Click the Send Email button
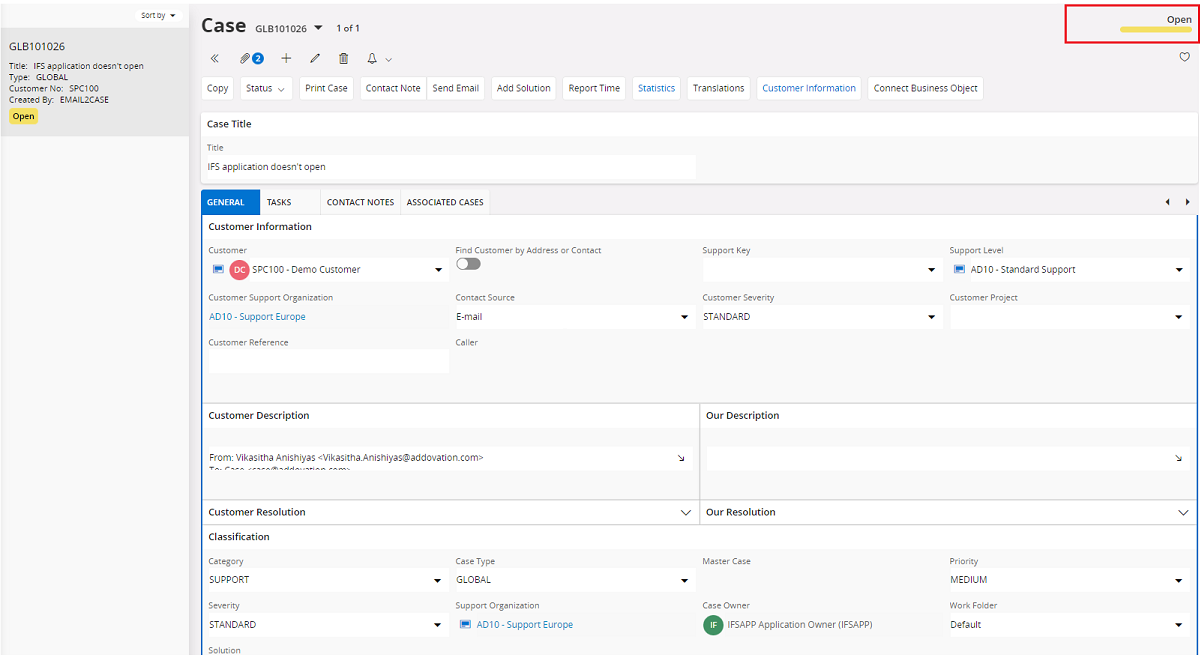The height and width of the screenshot is (655, 1200). point(456,88)
